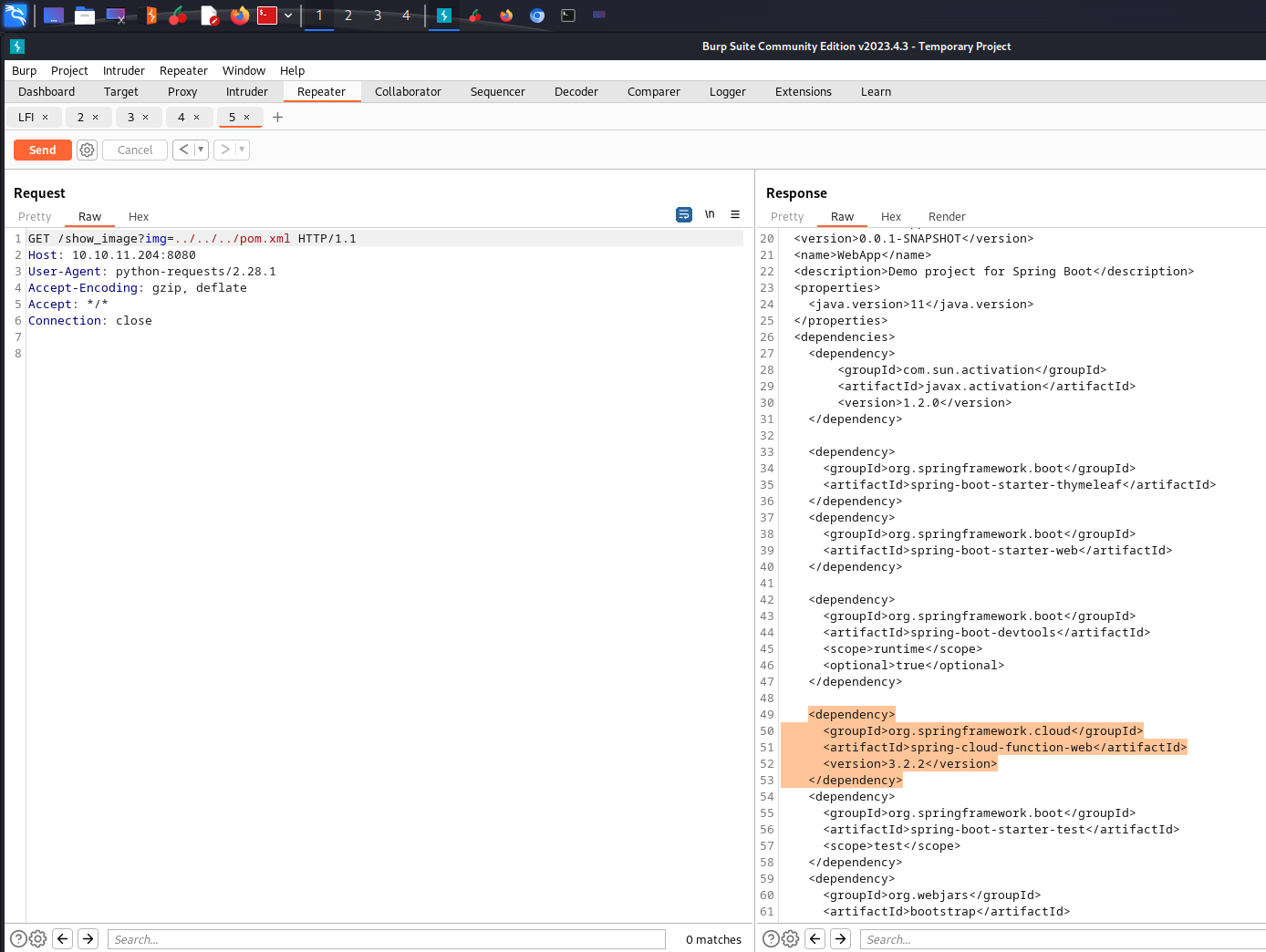
Task: Expand the forward history dropdown arrow
Action: [x=242, y=150]
